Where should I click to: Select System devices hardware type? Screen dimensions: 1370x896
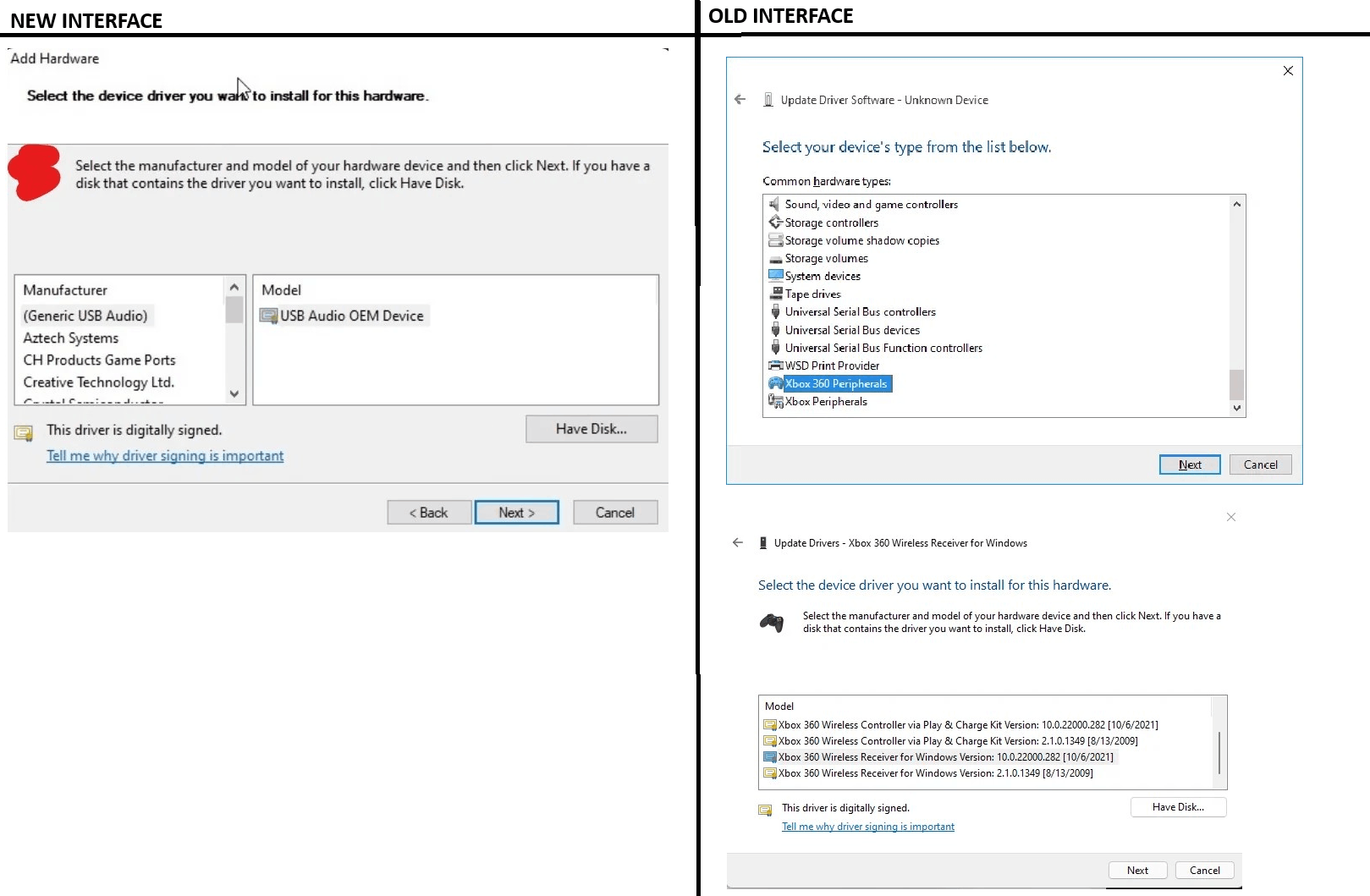pyautogui.click(x=823, y=276)
